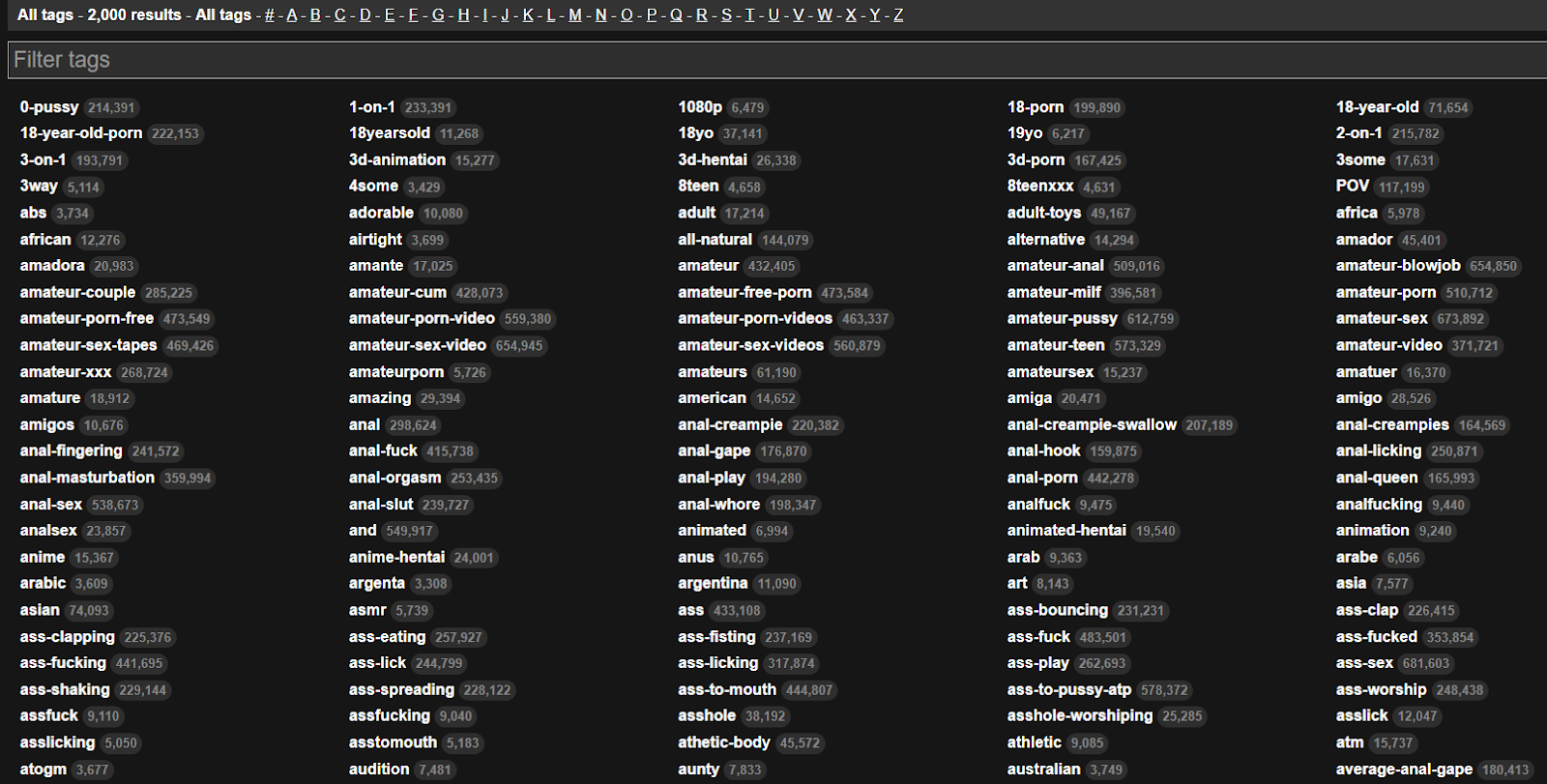Jump to tags starting with H

pos(464,15)
